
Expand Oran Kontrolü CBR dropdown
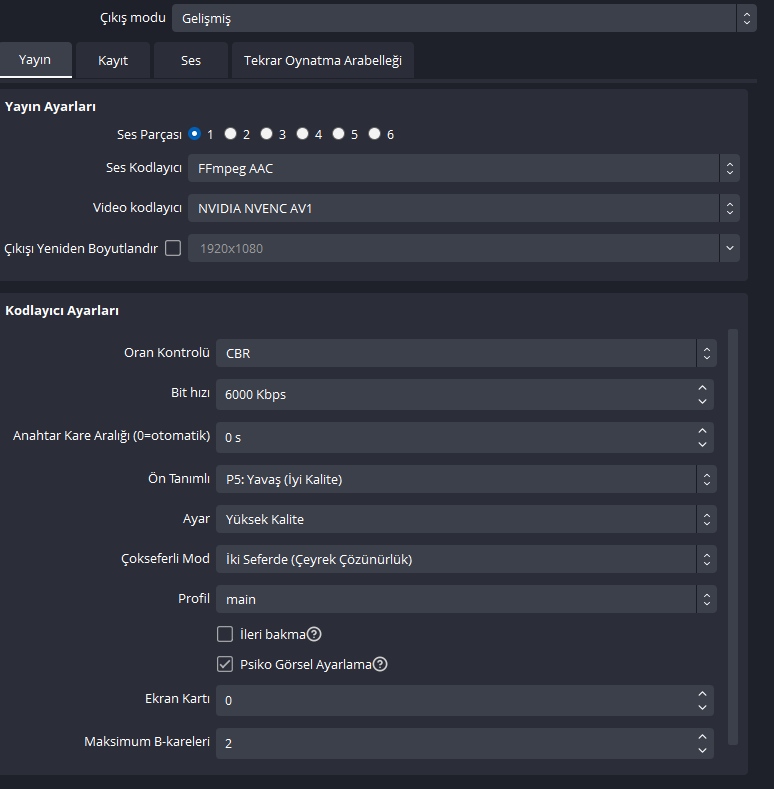point(464,353)
